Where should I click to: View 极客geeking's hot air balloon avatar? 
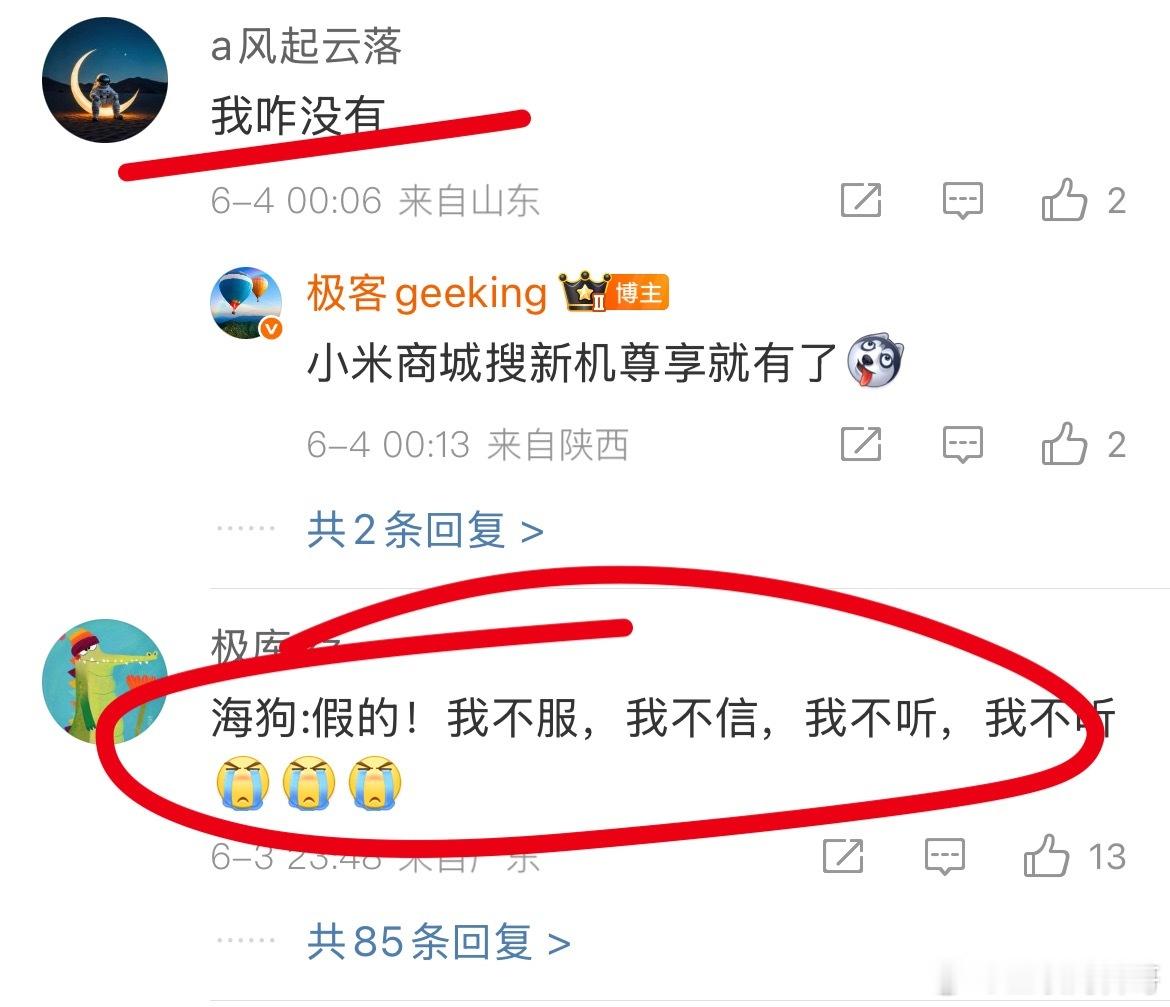click(246, 302)
